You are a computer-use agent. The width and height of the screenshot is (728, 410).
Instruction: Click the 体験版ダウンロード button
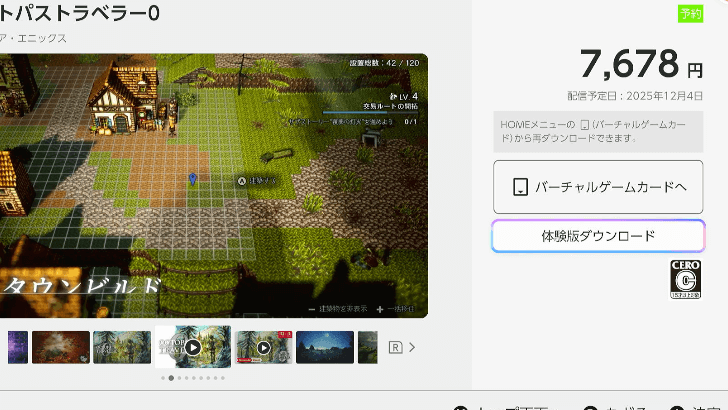point(598,236)
